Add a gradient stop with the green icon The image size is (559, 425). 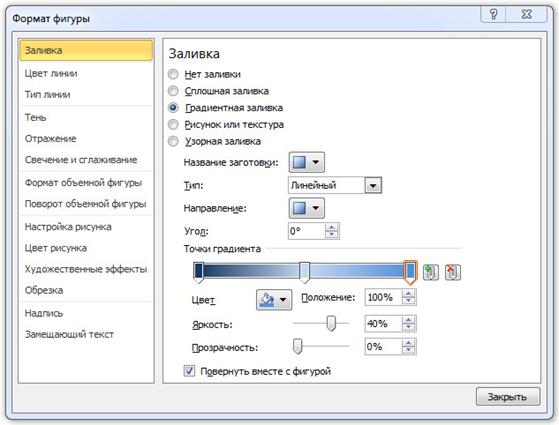pos(431,272)
